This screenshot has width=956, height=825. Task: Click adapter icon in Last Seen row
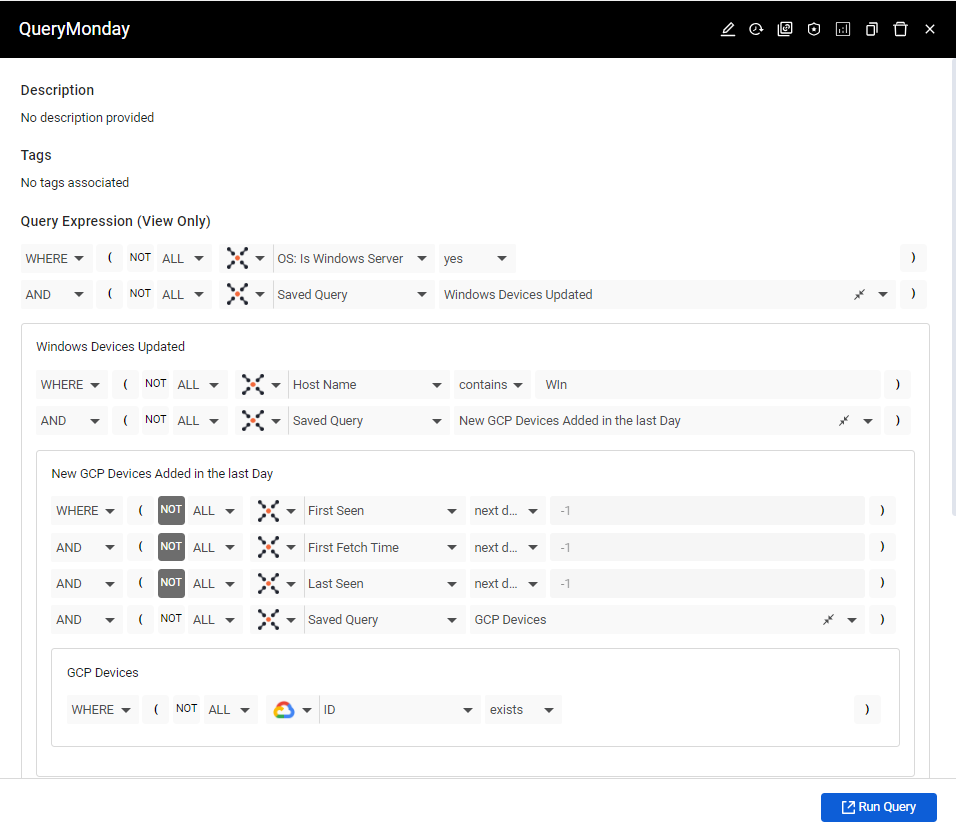pyautogui.click(x=268, y=584)
